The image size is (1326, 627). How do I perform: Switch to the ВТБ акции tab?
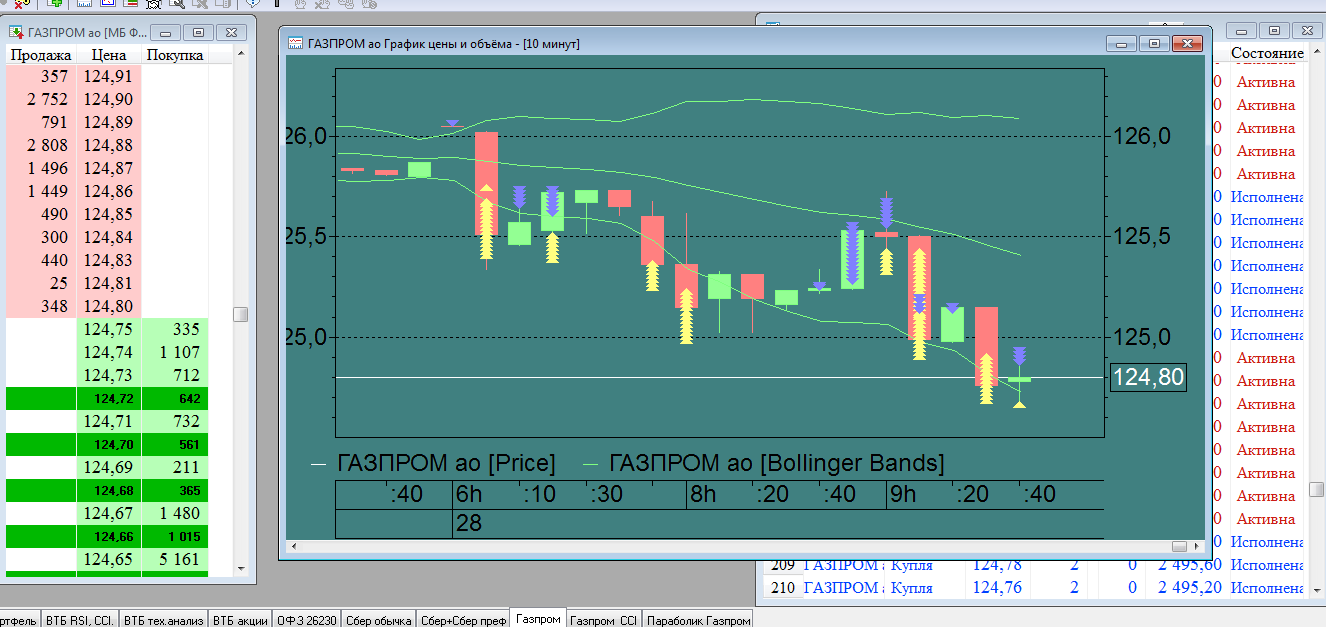coord(240,620)
